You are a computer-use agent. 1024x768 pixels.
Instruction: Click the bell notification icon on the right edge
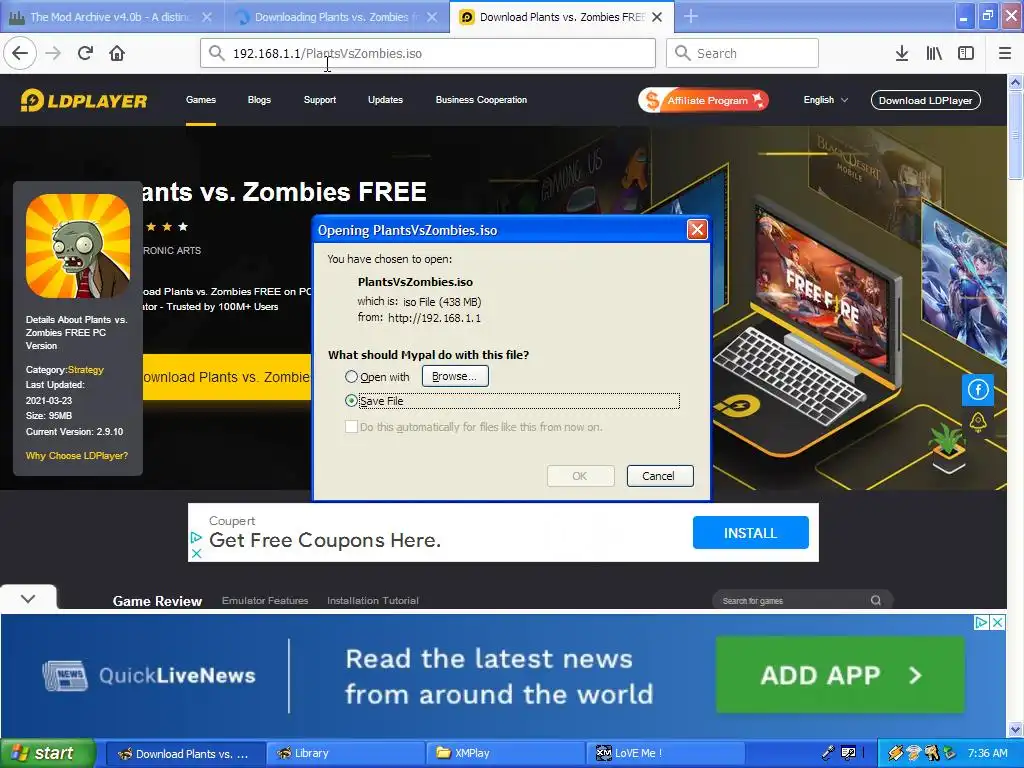click(978, 422)
